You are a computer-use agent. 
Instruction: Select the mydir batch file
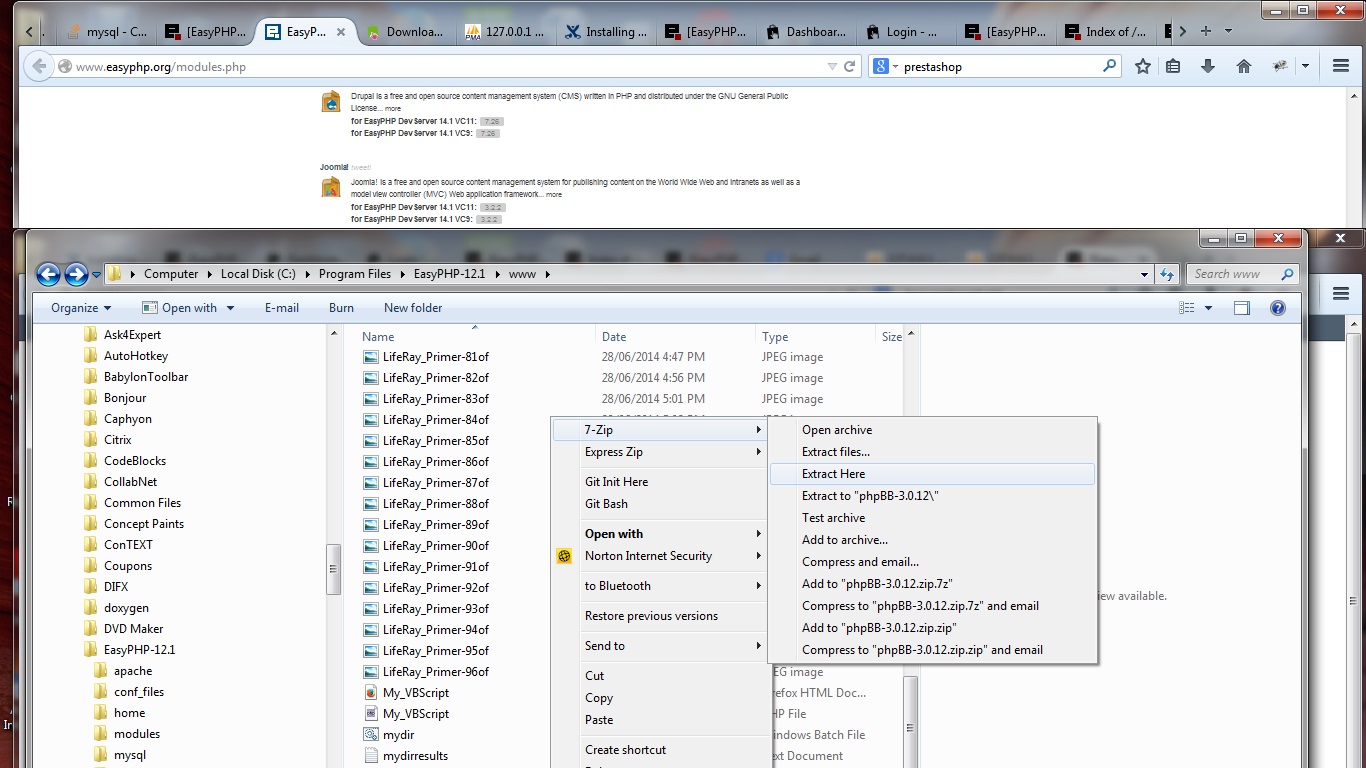[x=399, y=735]
